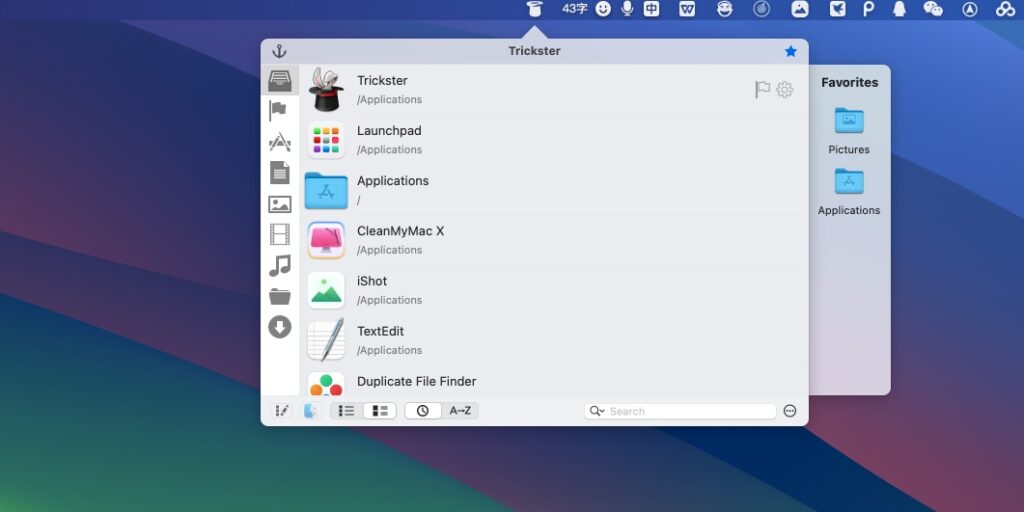Click the microphone menu bar icon
Viewport: 1024px width, 512px height.
[x=628, y=9]
